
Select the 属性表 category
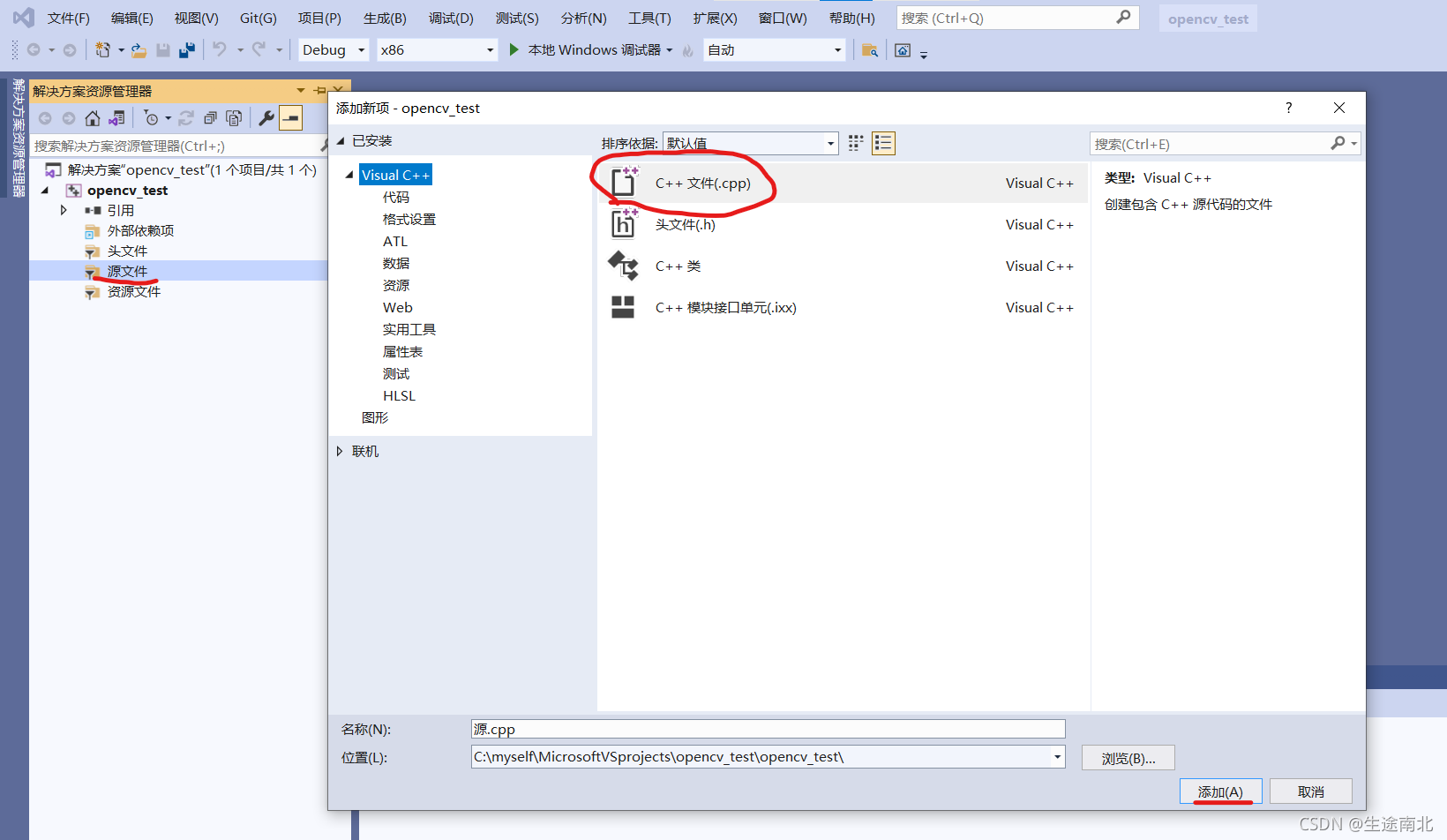point(402,351)
